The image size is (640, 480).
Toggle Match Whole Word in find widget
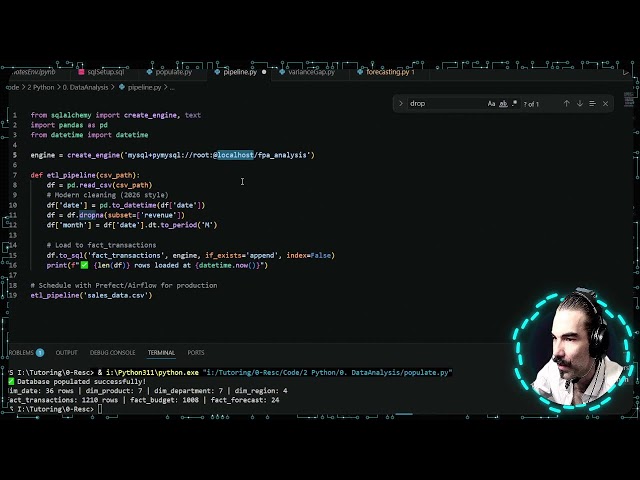point(503,104)
